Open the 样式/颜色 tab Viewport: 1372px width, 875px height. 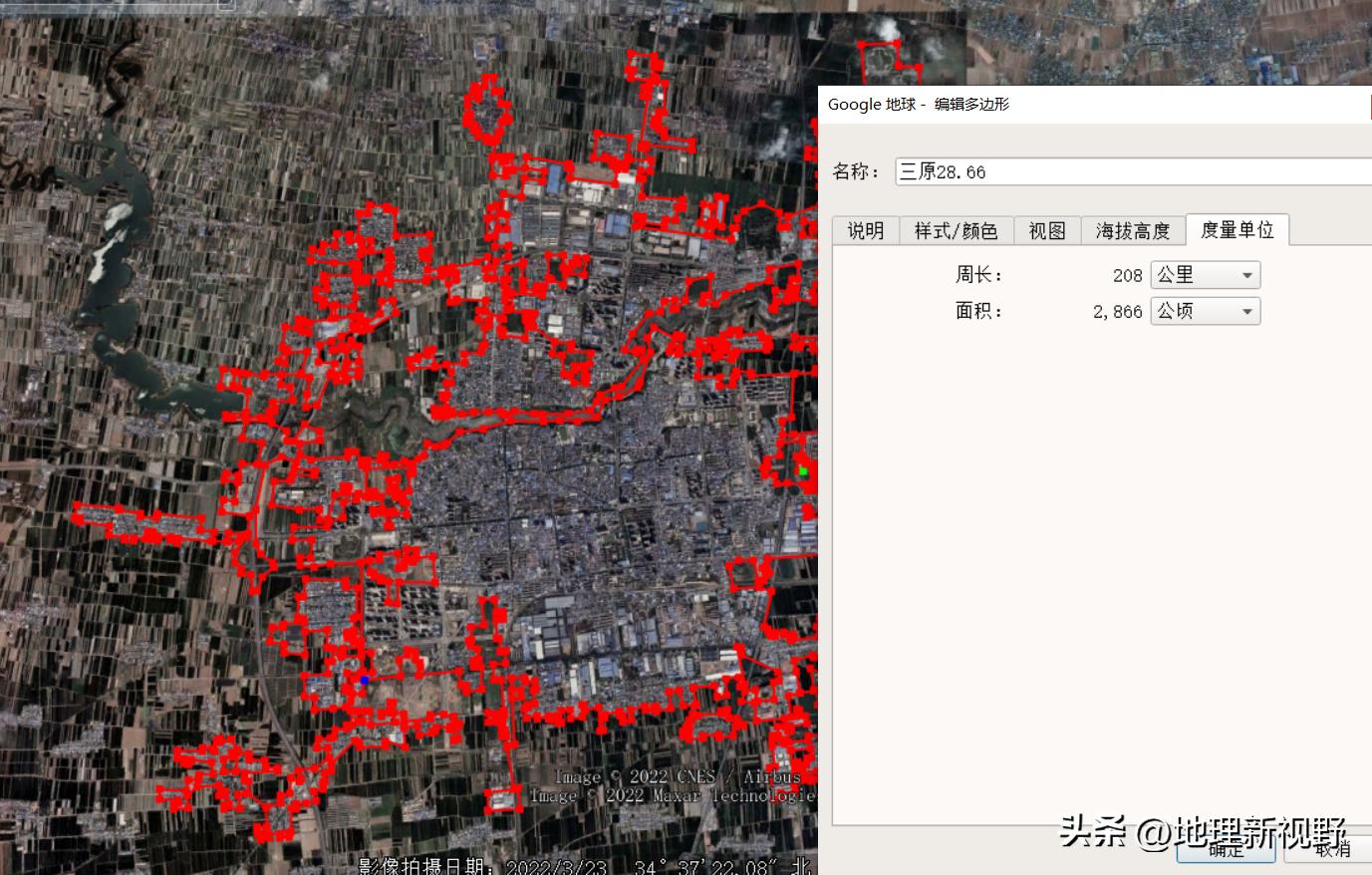coord(956,230)
